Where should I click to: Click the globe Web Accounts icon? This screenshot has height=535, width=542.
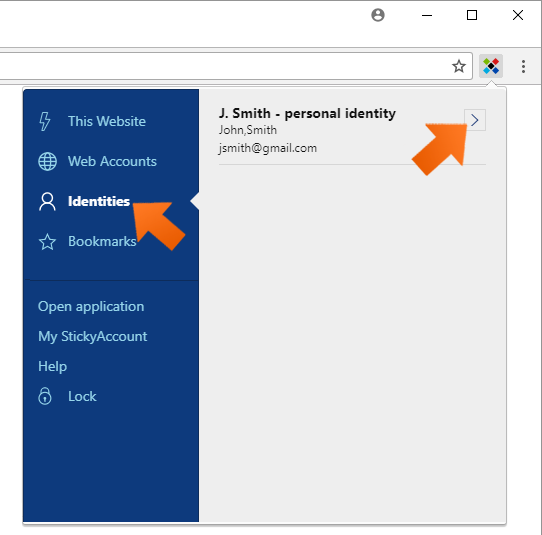click(47, 161)
